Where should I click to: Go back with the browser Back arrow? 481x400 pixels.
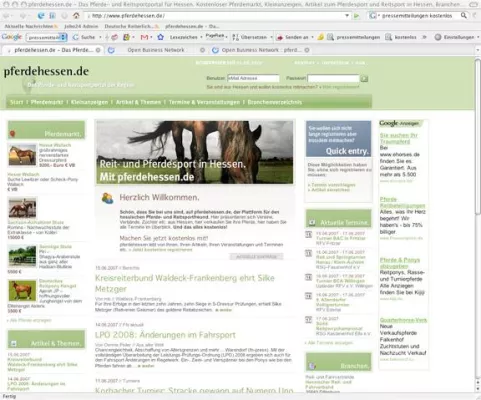6,16
